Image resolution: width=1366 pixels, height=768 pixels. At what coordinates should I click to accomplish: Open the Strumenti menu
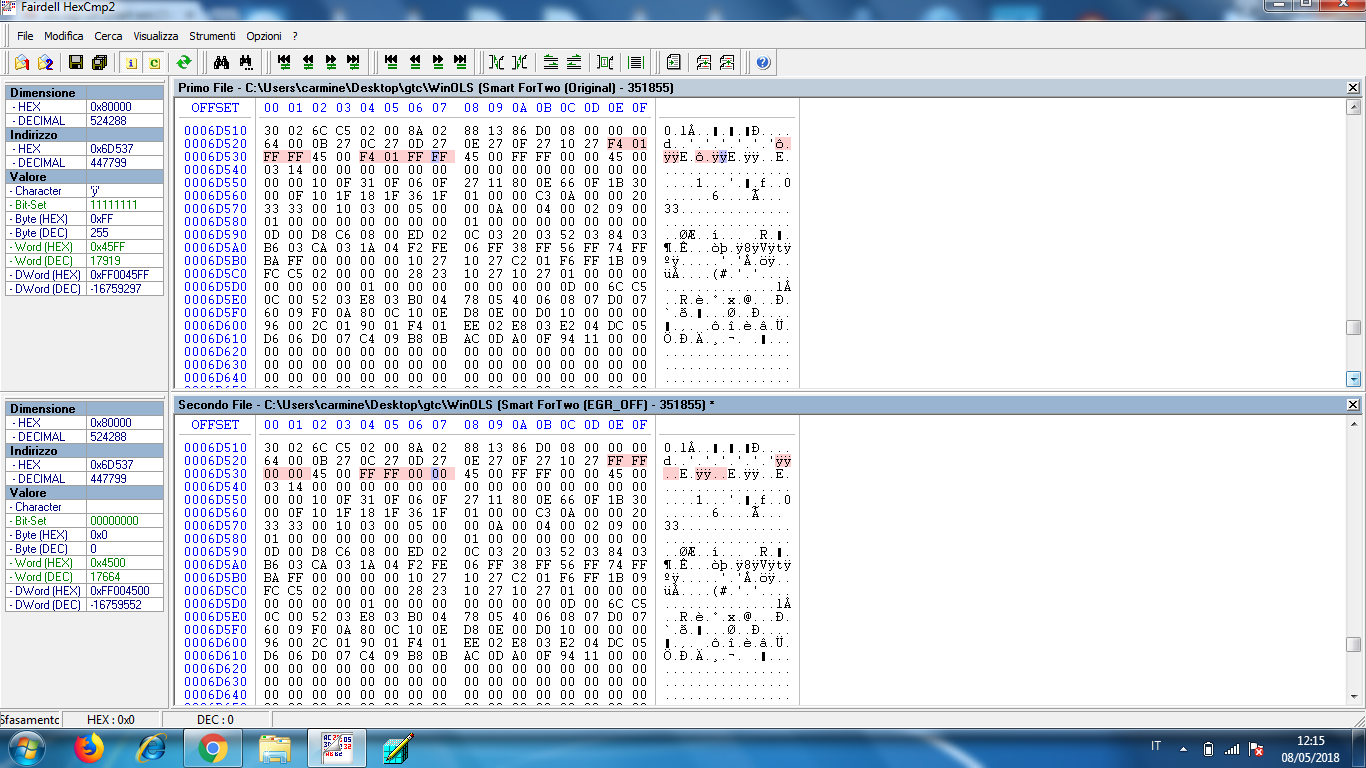(x=212, y=36)
